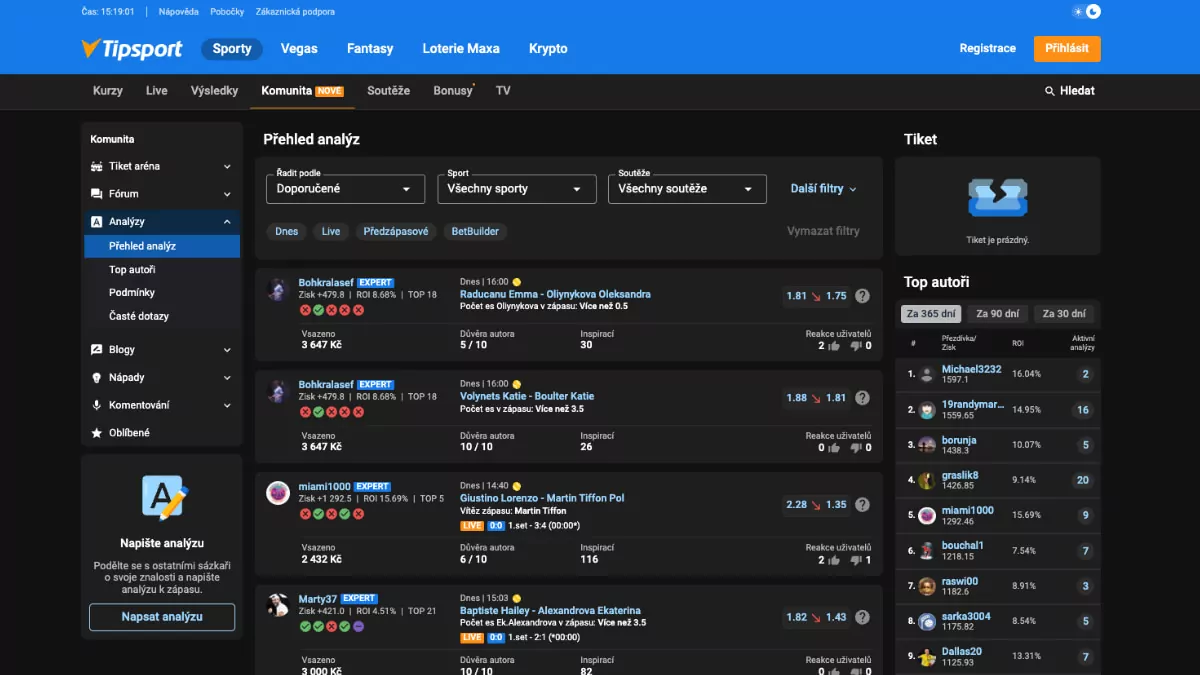Click the Marty37 author avatar
Viewport: 1200px width, 675px height.
point(278,604)
